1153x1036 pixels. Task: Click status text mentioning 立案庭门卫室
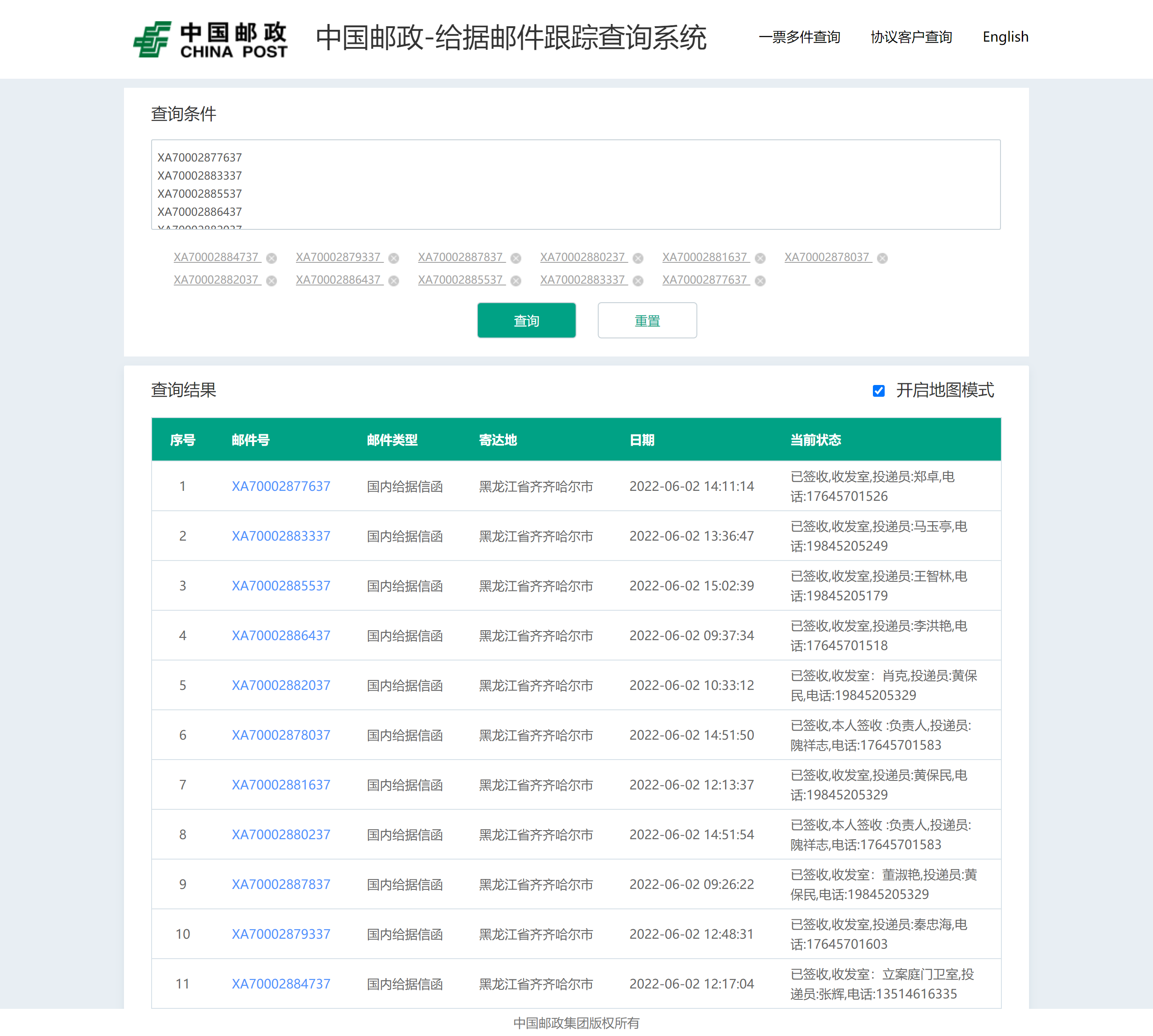click(x=882, y=984)
